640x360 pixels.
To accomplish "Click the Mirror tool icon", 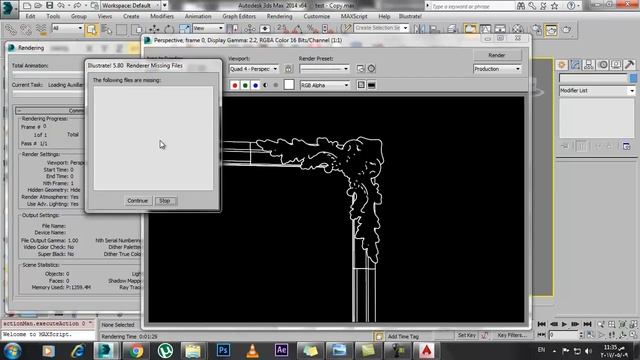I will [x=419, y=29].
